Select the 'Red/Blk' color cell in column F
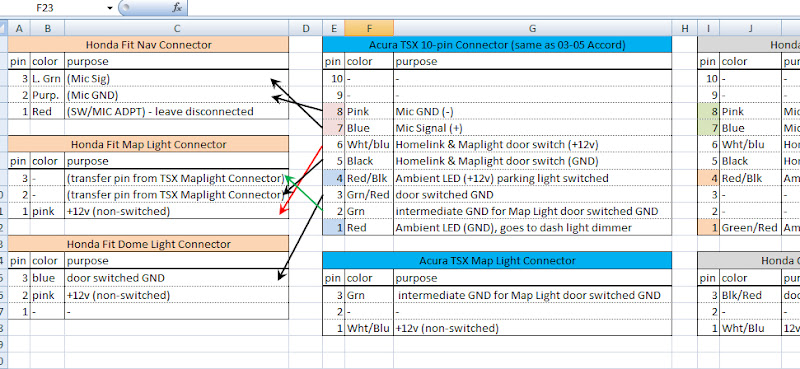 coord(369,178)
